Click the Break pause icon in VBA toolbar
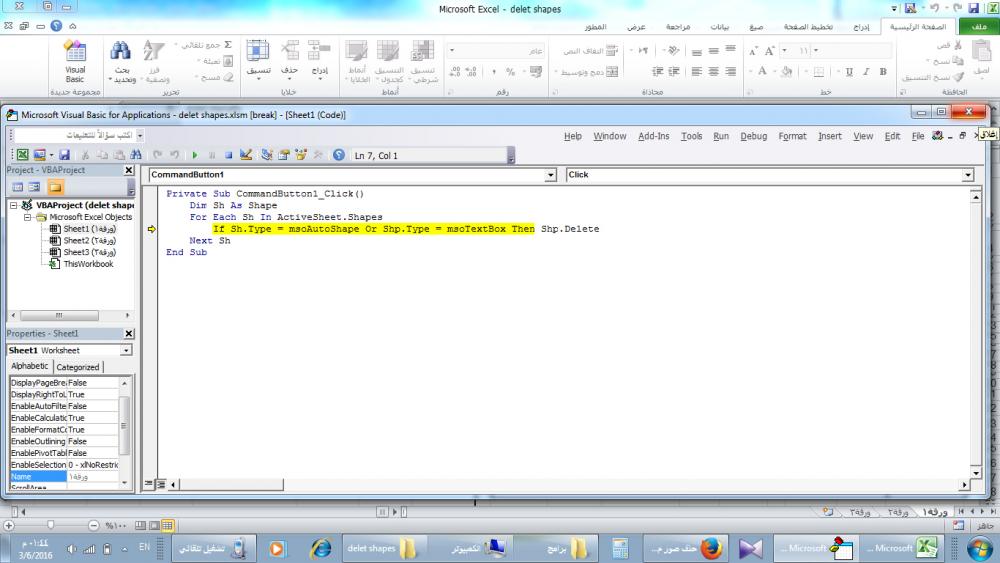 tap(212, 155)
